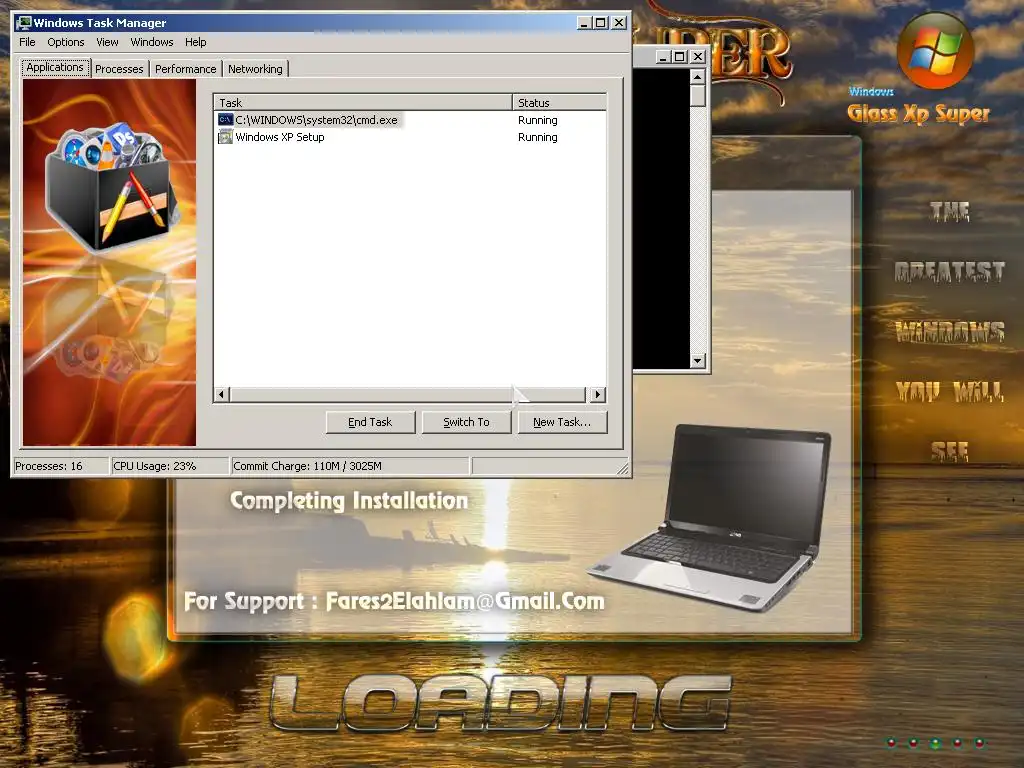Minimize the Task Manager window
This screenshot has height=768, width=1024.
click(585, 23)
